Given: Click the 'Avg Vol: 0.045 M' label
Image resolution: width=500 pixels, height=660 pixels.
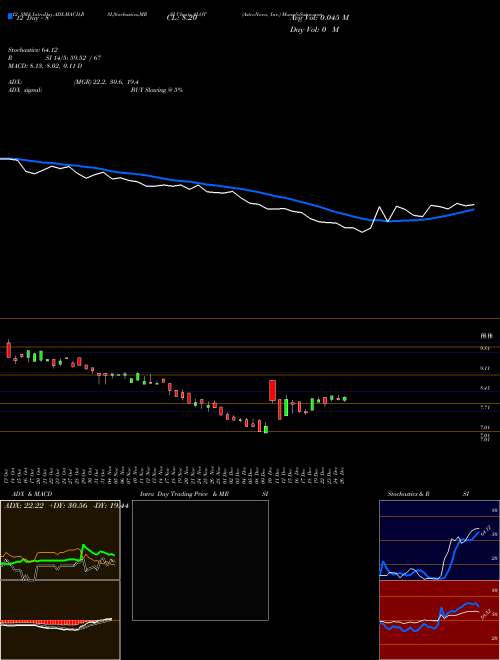Looking at the screenshot, I should tap(319, 18).
